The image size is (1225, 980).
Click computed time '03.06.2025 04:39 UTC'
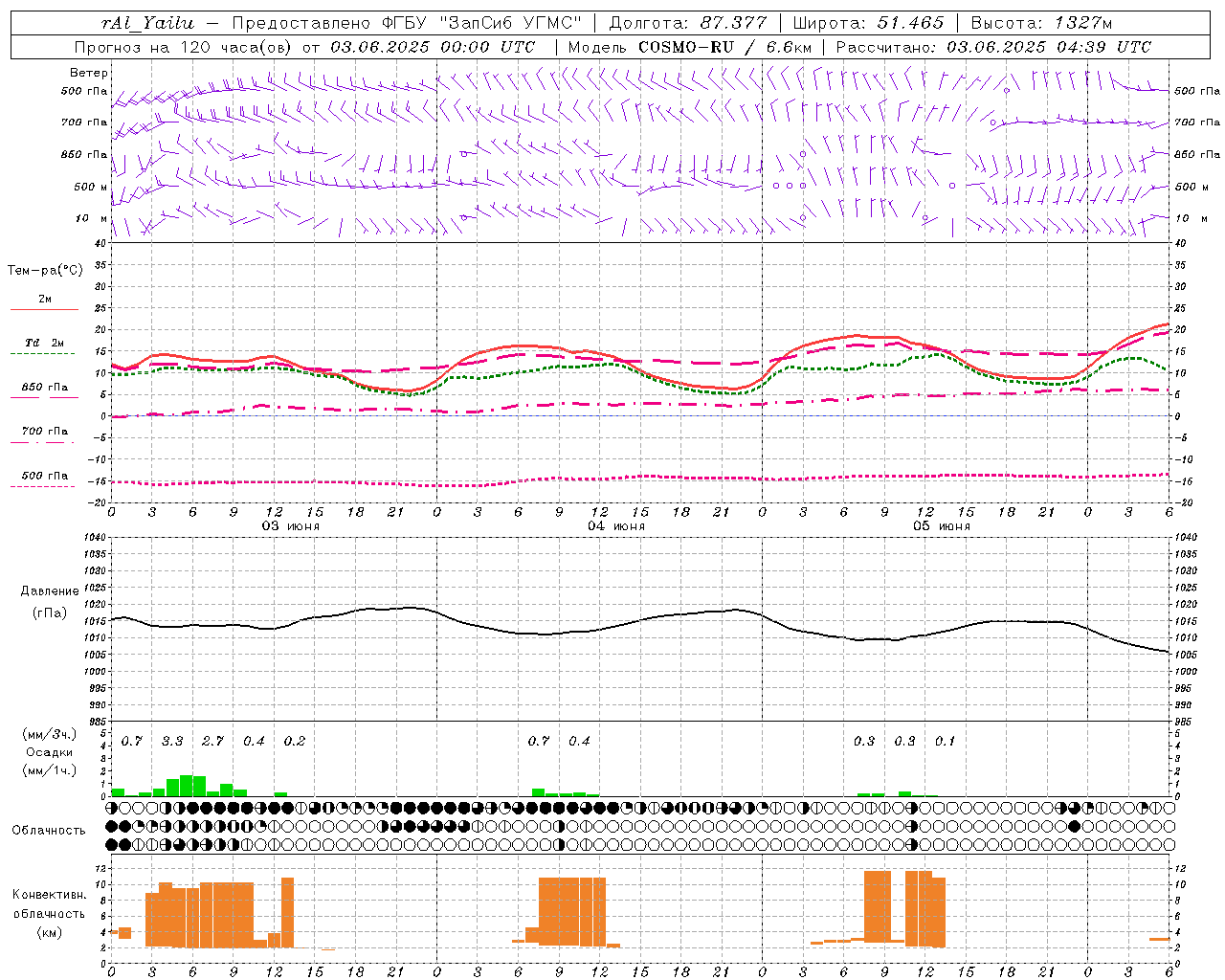(1049, 47)
